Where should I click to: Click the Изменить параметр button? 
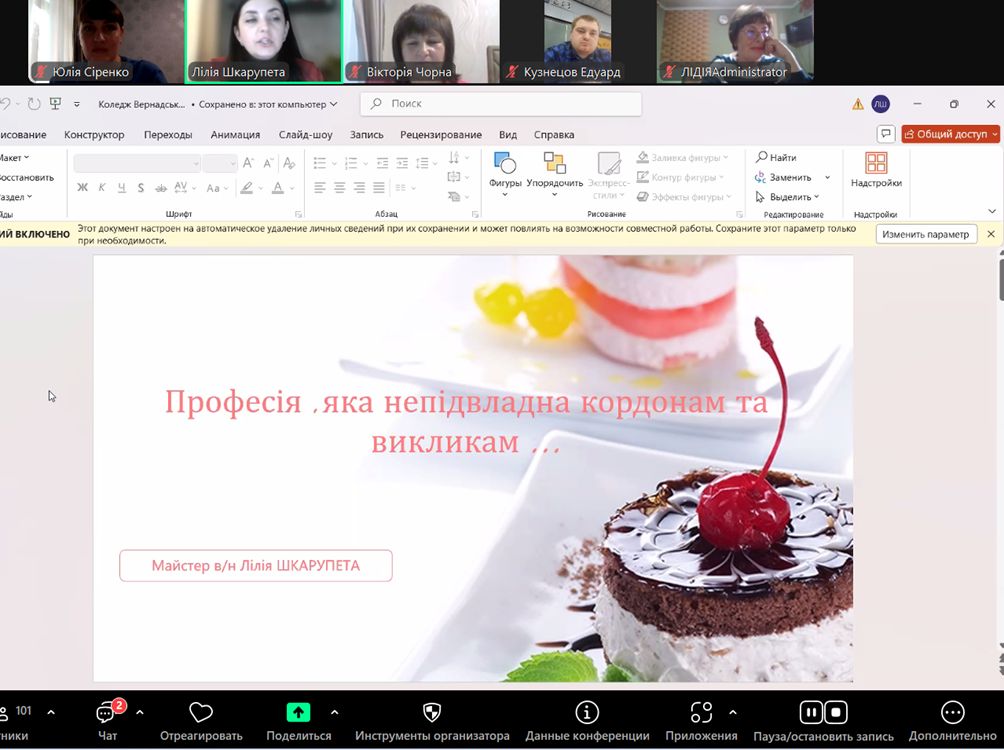[925, 234]
